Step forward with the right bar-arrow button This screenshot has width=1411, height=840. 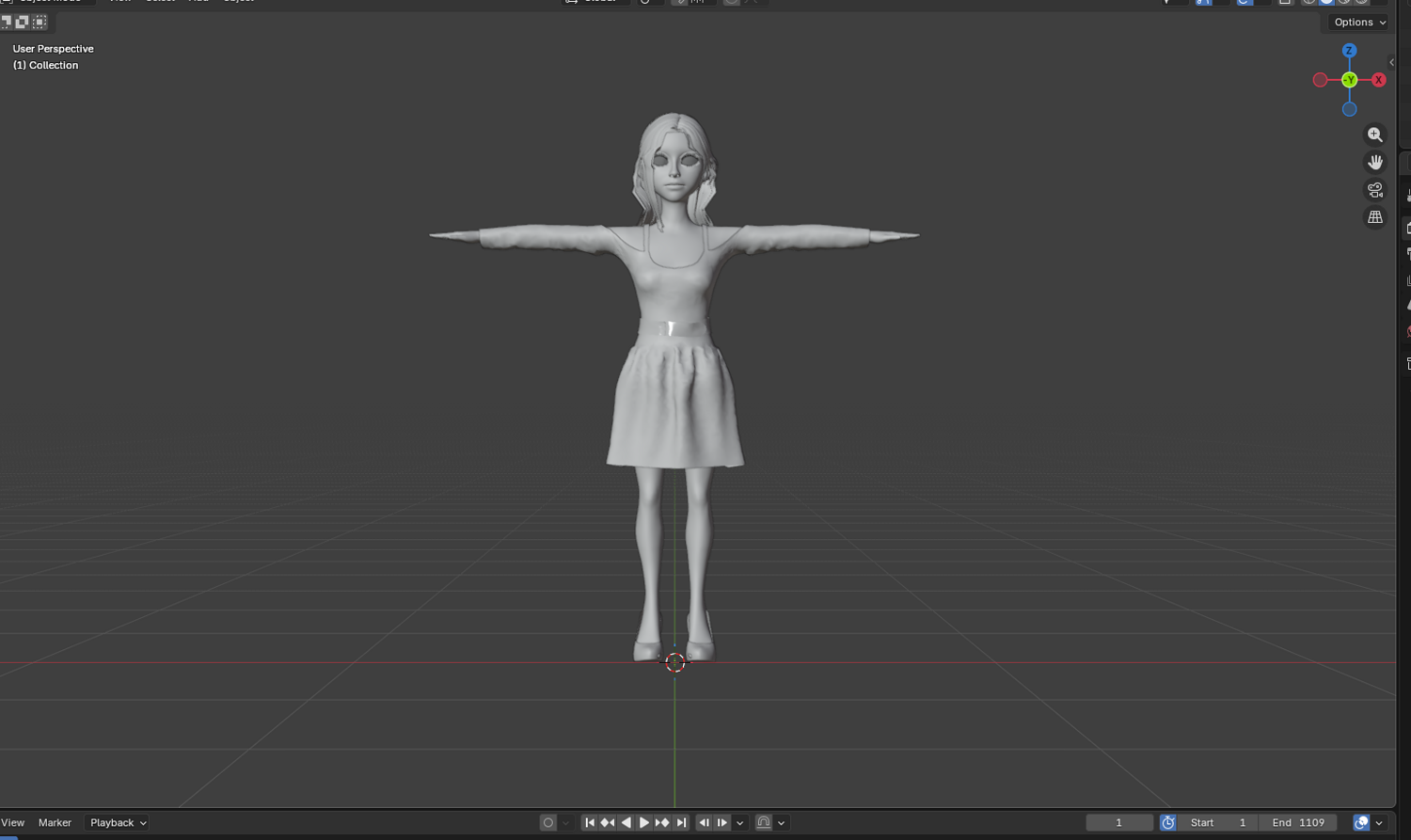click(x=722, y=823)
